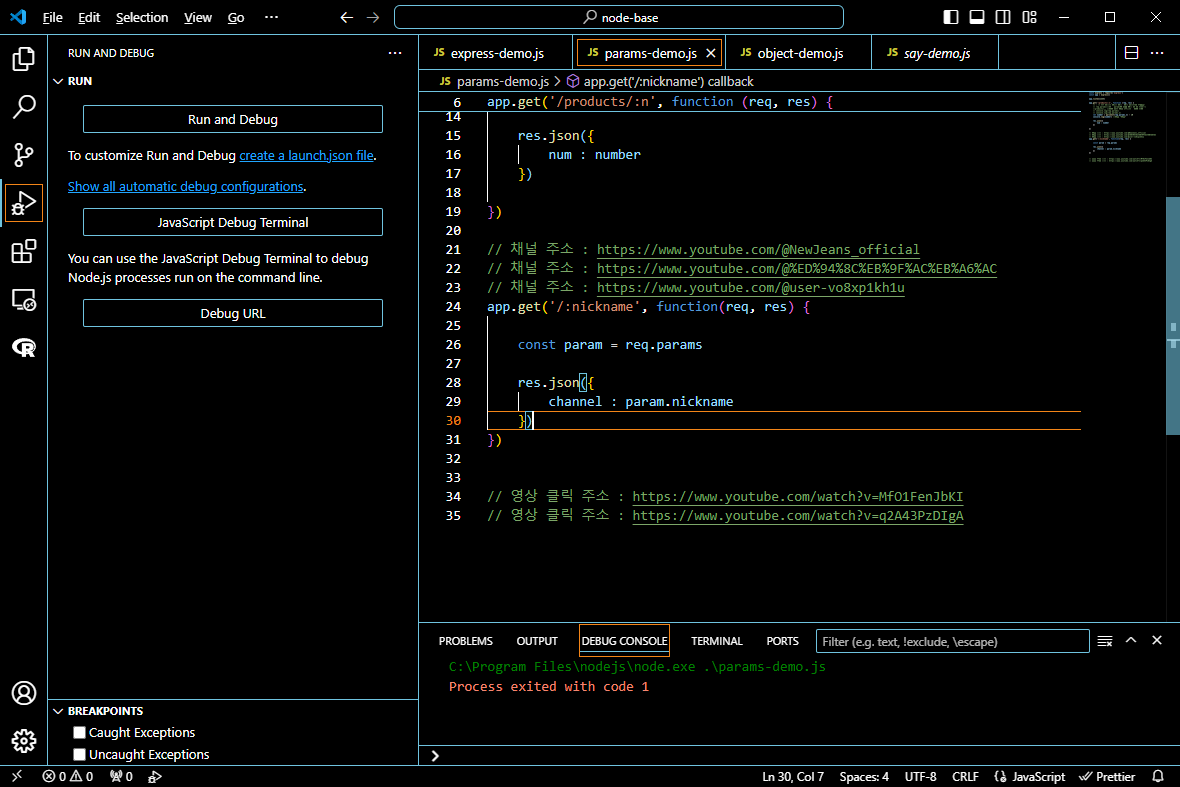Change encoding UTF-8 in status bar

pos(920,776)
